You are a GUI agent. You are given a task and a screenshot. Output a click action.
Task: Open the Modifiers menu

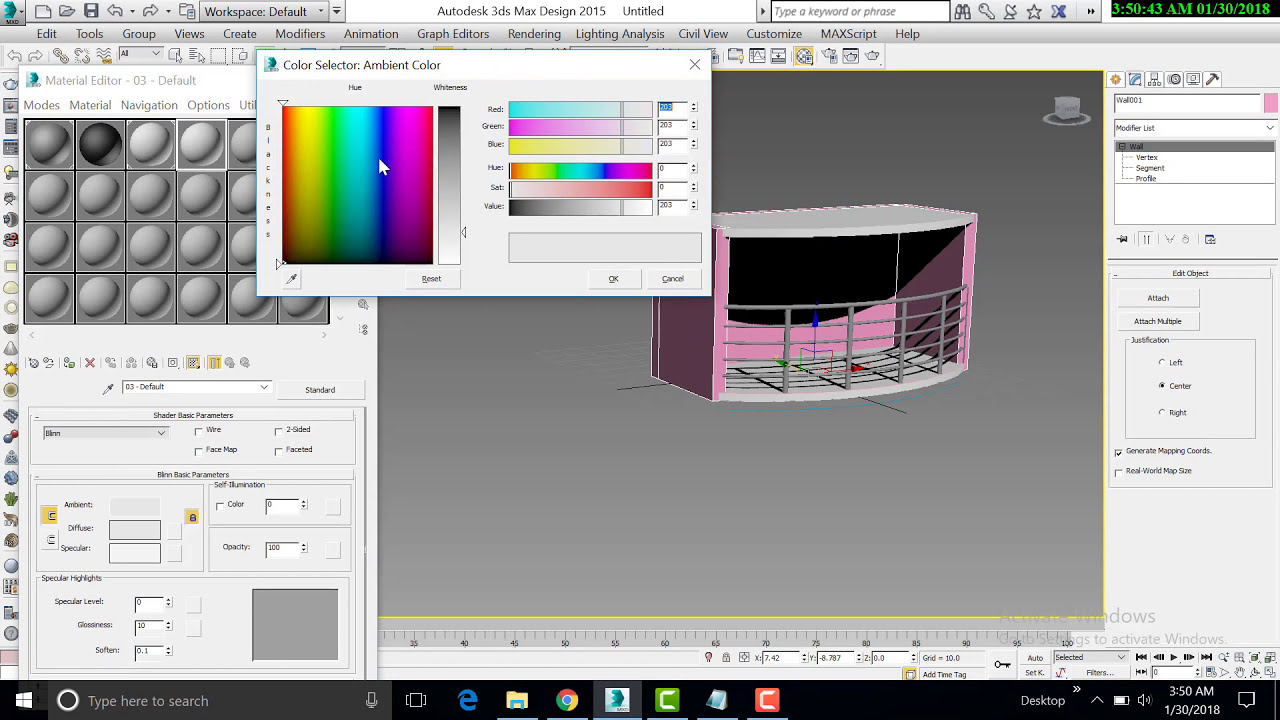[300, 33]
